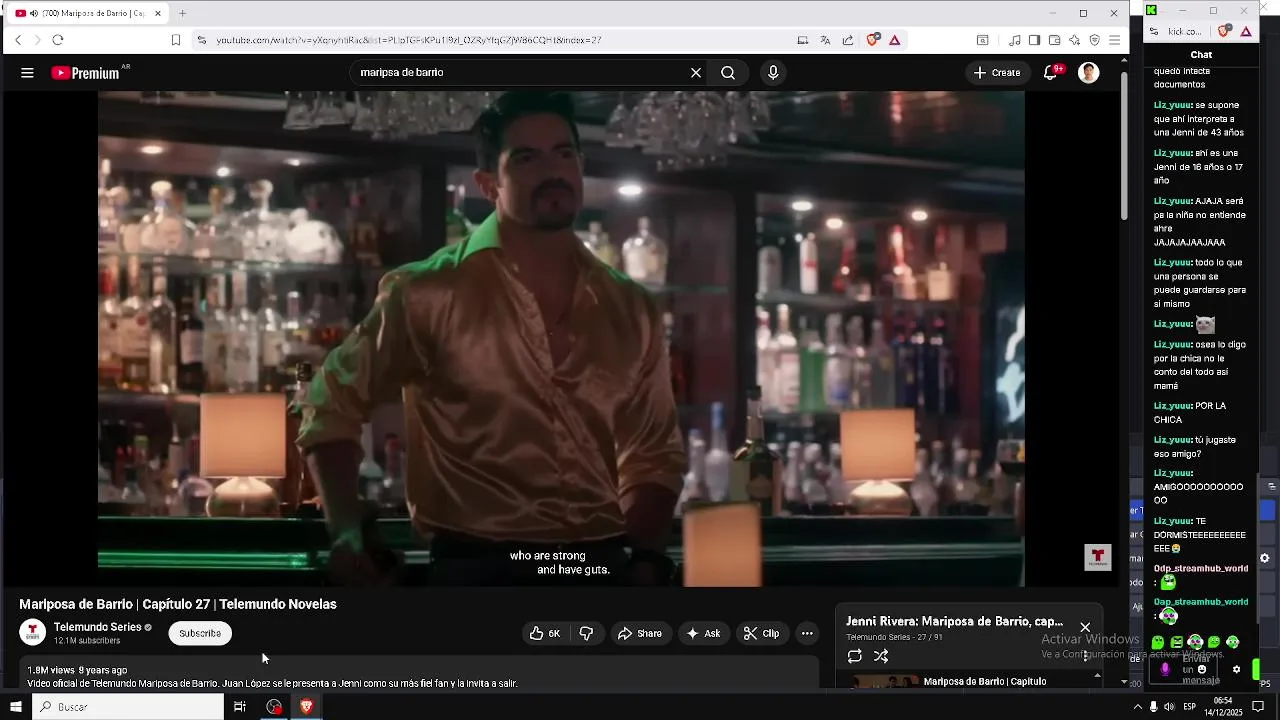1280x720 pixels.
Task: Close the Mariposa de Barrio tab
Action: click(x=158, y=13)
